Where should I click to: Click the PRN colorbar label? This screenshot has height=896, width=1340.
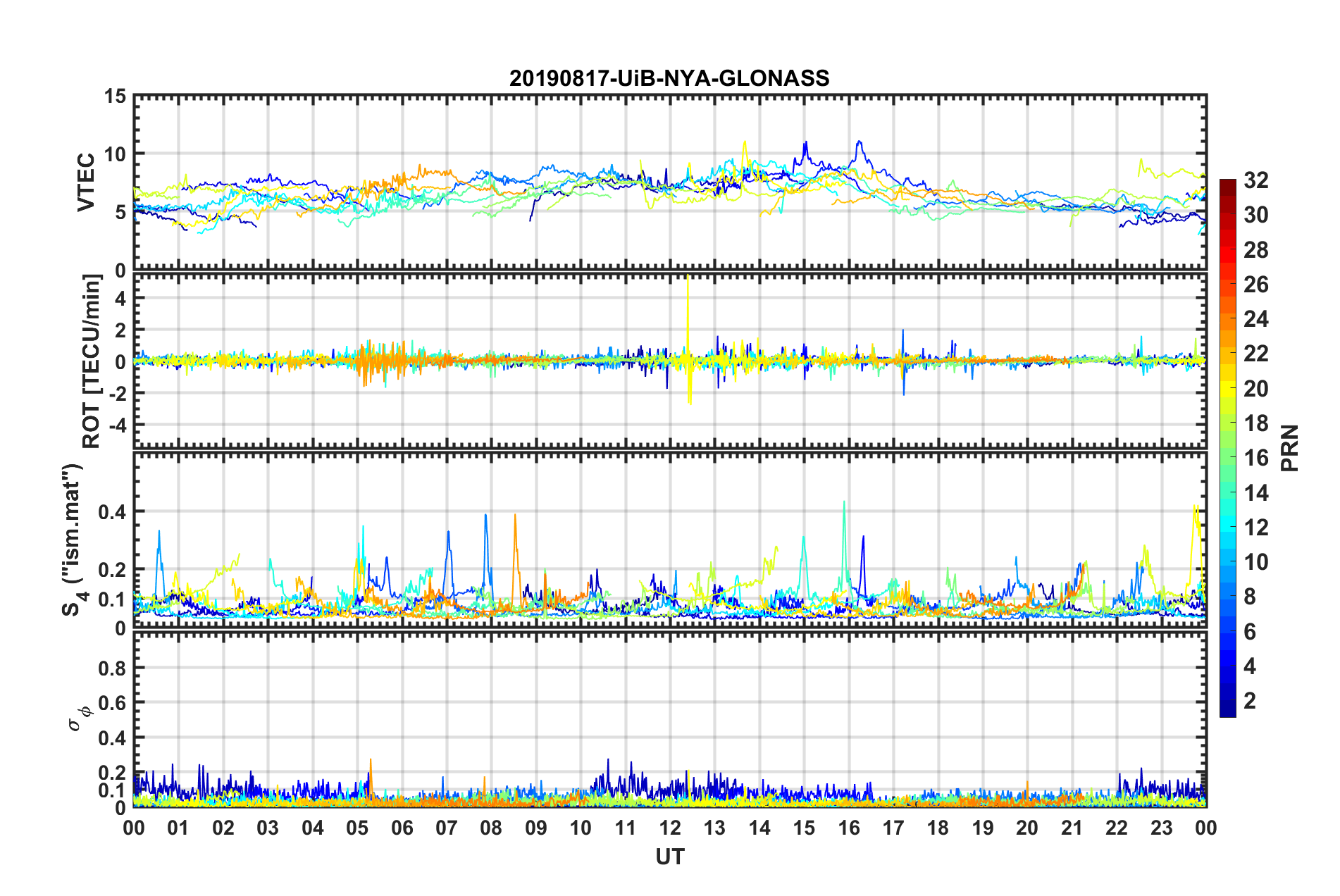(1290, 449)
